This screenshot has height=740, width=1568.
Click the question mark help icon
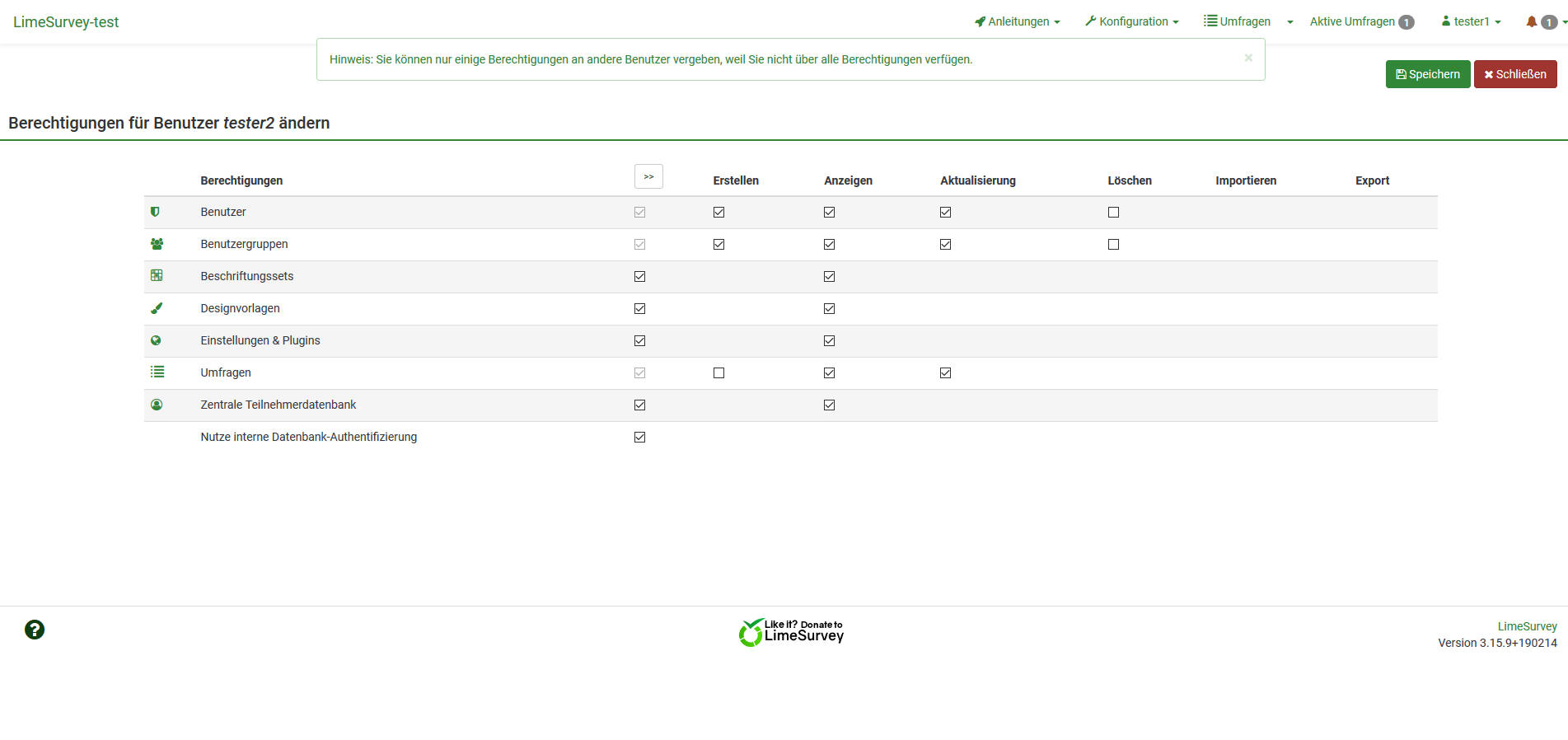coord(35,630)
